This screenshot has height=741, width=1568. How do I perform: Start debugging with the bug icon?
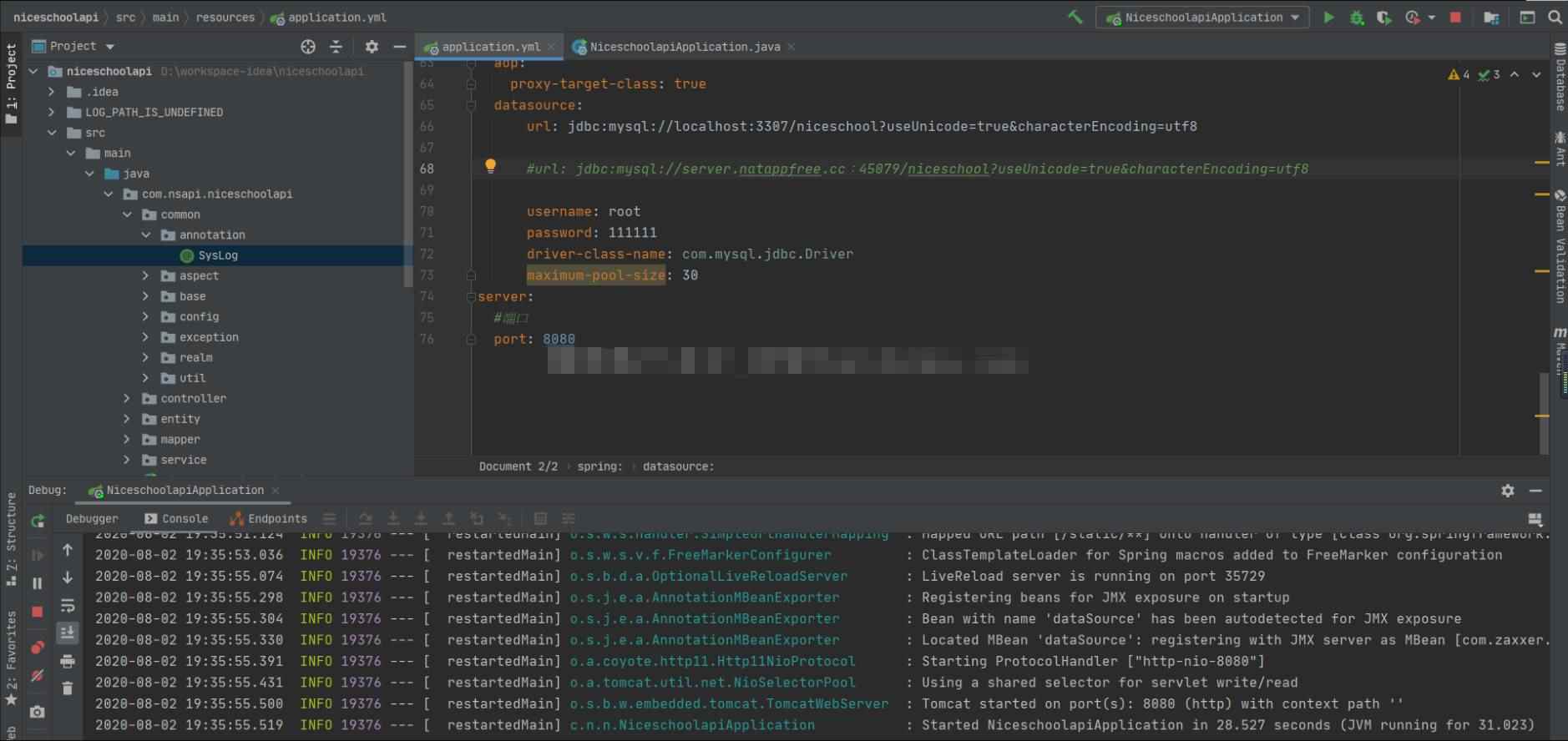(1357, 17)
